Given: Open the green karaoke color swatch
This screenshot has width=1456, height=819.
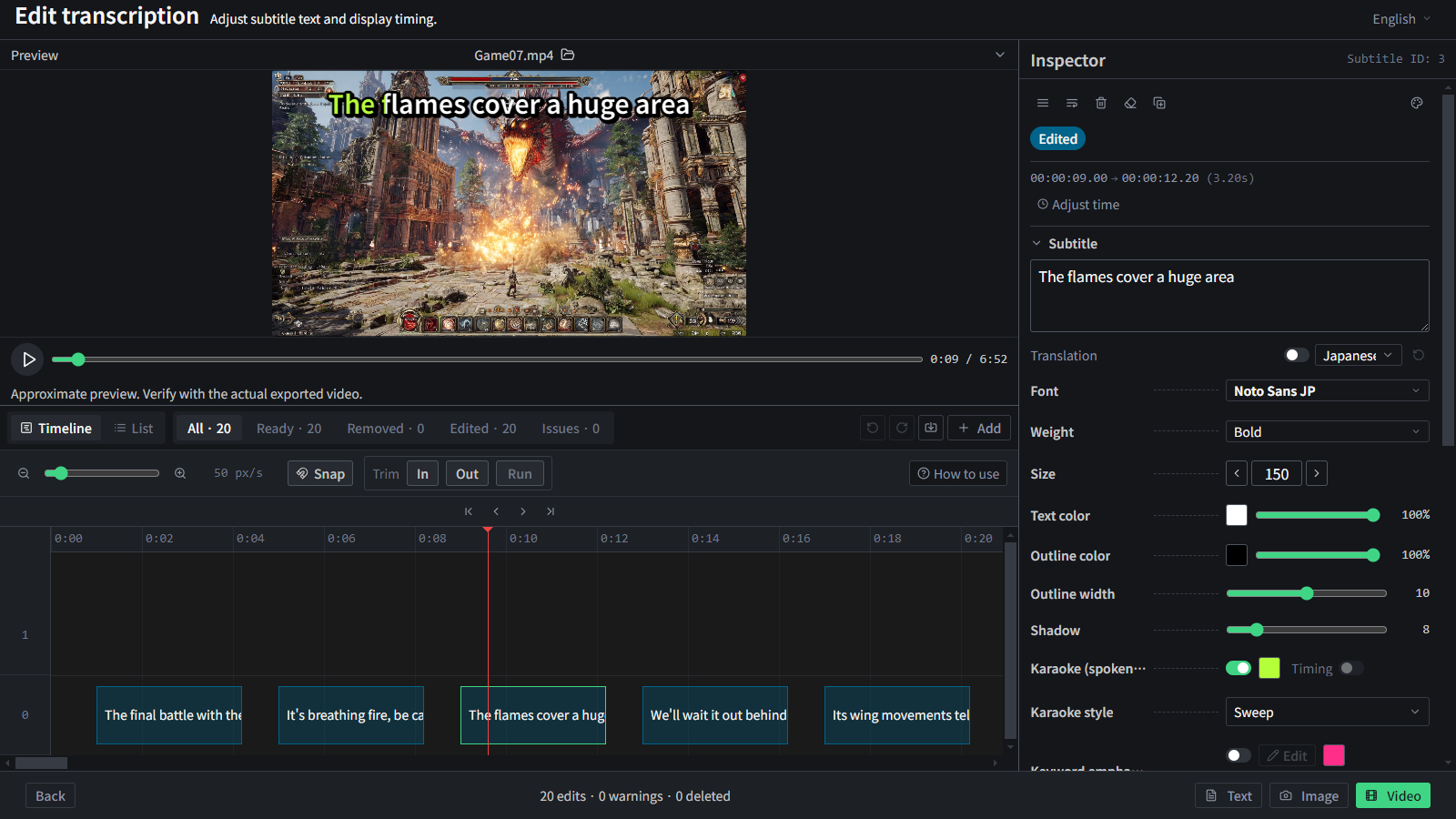Looking at the screenshot, I should pos(1269,668).
